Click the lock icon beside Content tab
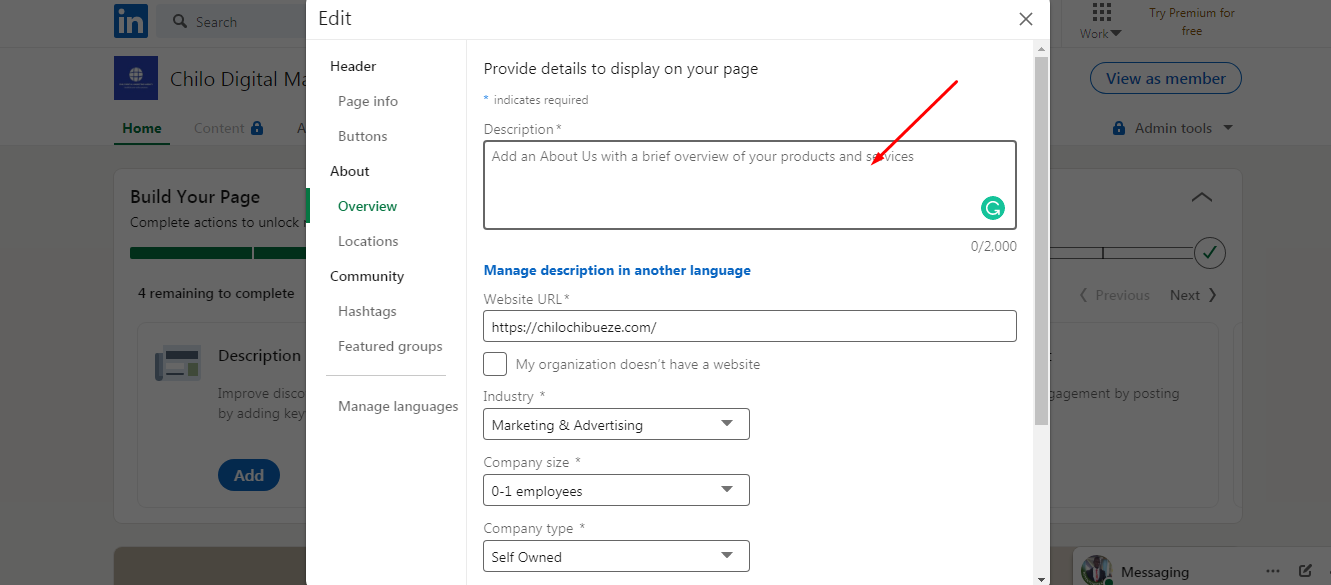This screenshot has width=1331, height=585. click(x=257, y=128)
